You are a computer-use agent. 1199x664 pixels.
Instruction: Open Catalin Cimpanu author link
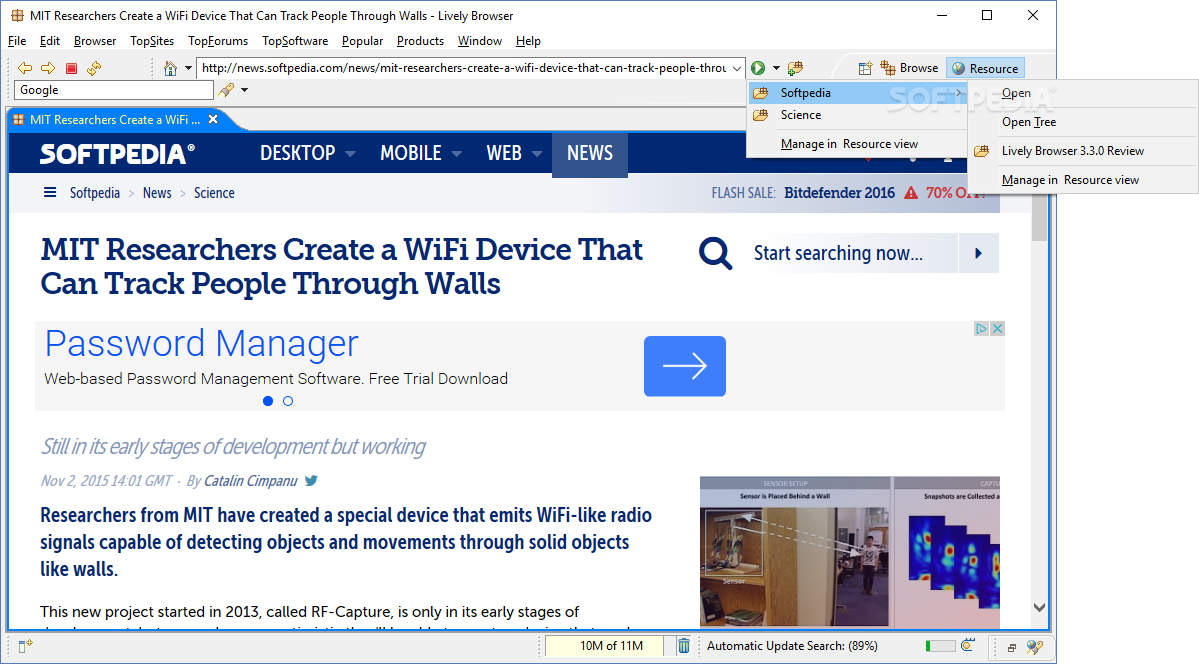[x=250, y=480]
